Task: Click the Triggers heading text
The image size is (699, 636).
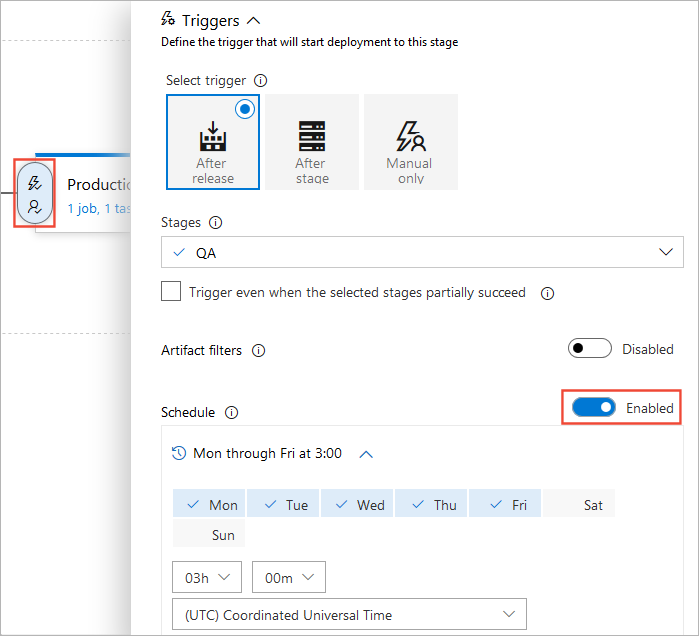Action: pos(211,21)
